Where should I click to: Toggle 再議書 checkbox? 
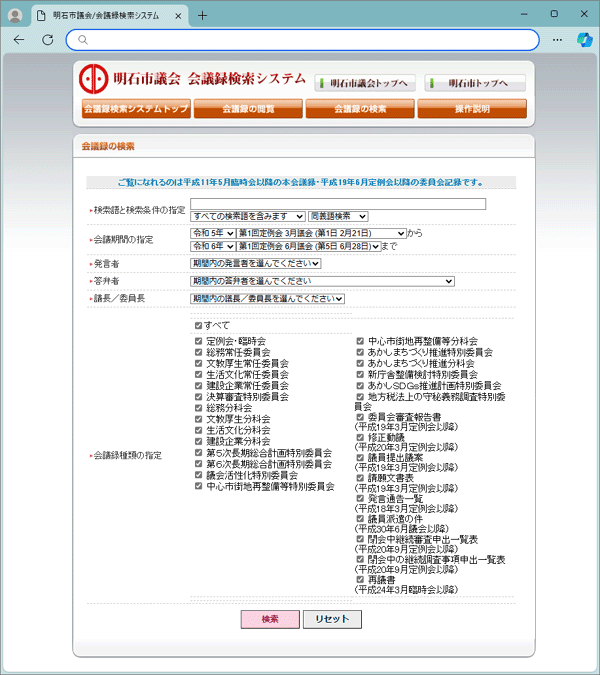360,579
